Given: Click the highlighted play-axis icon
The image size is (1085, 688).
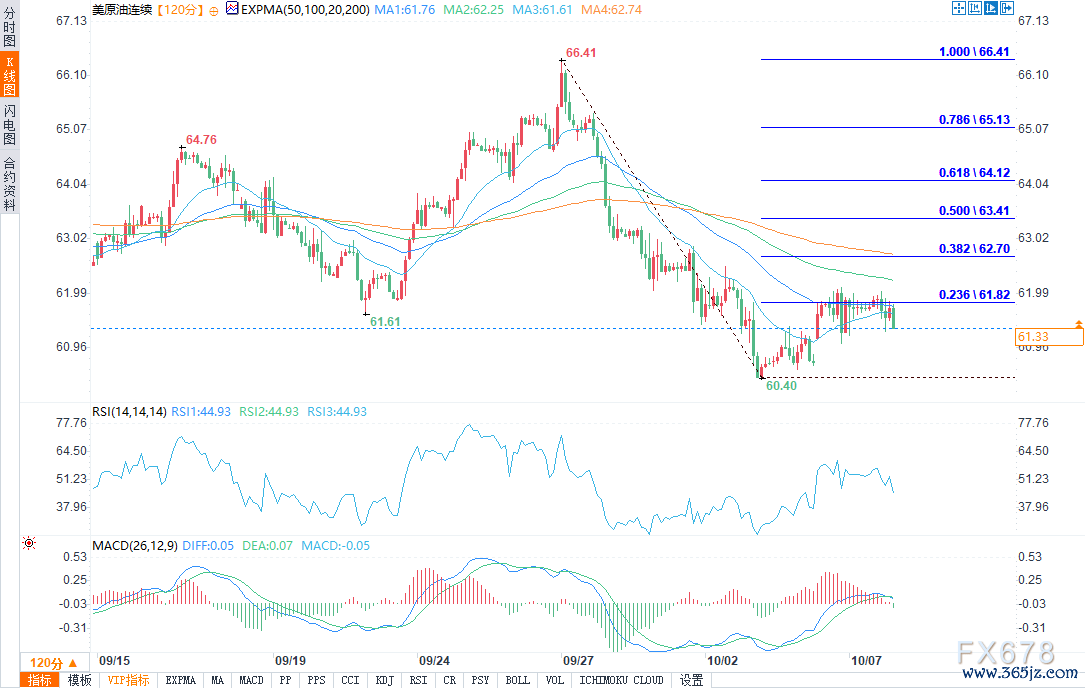Looking at the screenshot, I should coord(992,9).
